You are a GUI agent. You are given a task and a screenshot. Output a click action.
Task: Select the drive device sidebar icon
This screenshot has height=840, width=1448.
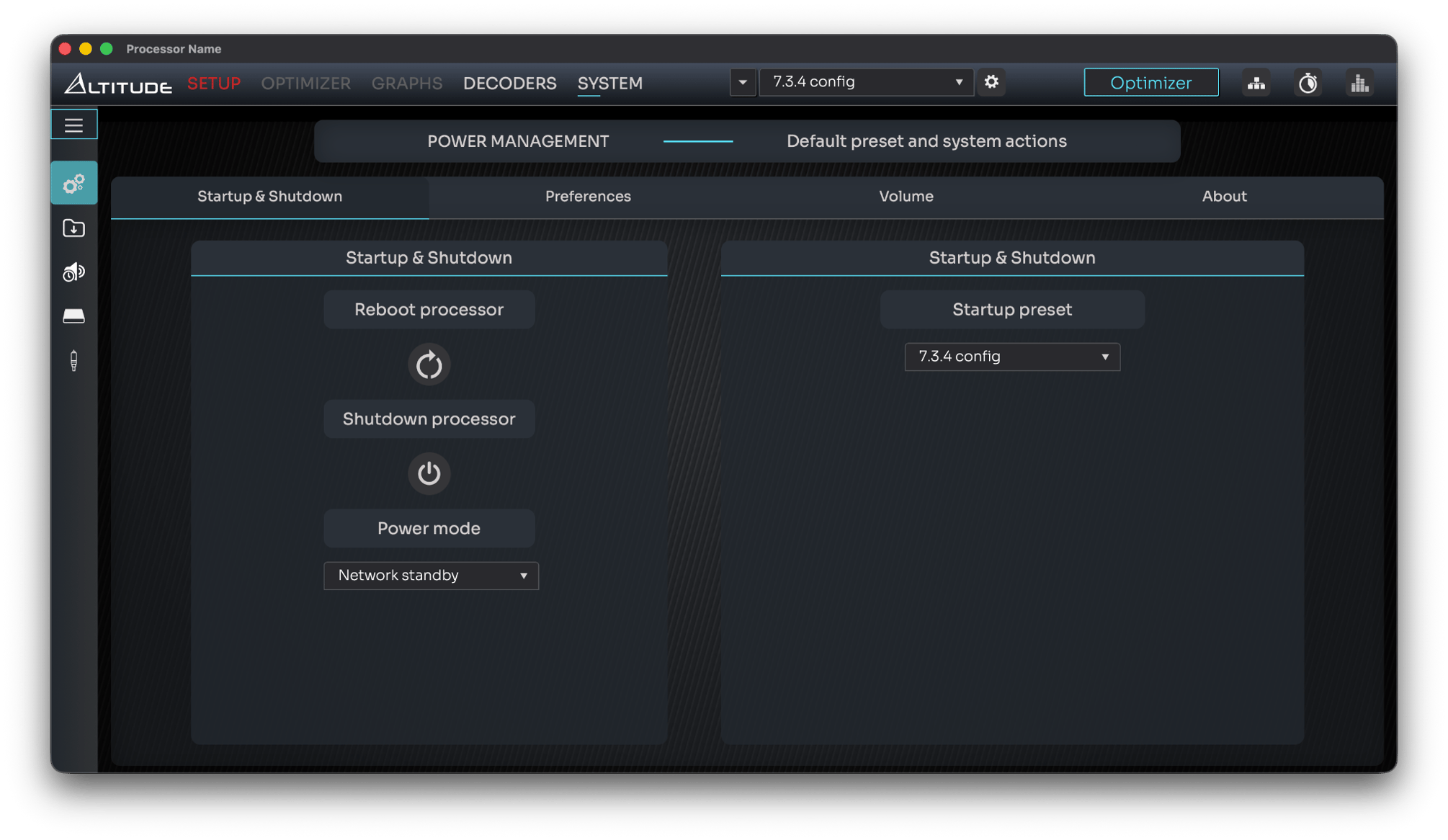click(x=73, y=316)
